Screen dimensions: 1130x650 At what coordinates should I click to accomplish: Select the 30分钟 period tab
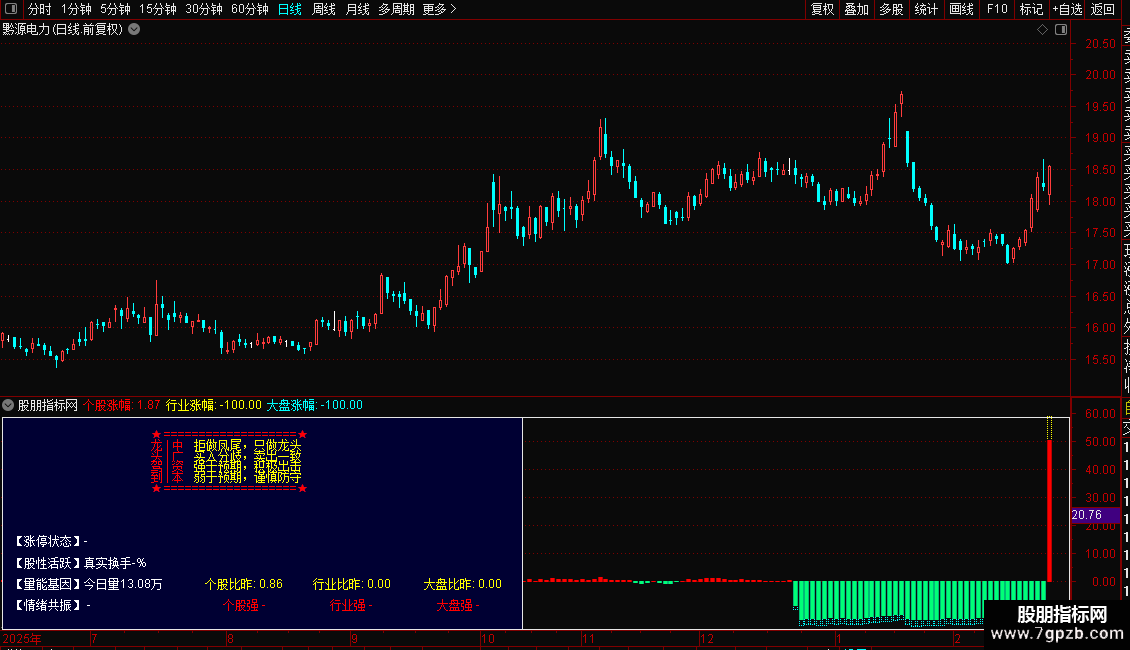click(x=204, y=9)
